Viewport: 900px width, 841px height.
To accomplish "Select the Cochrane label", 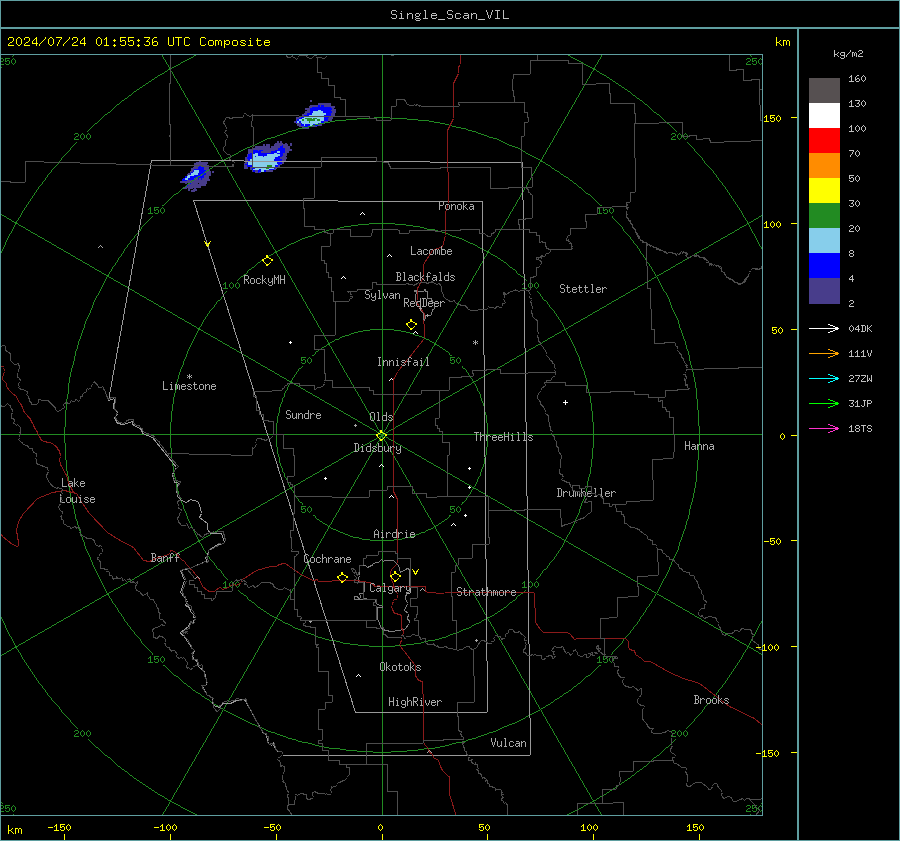I will coord(327,559).
